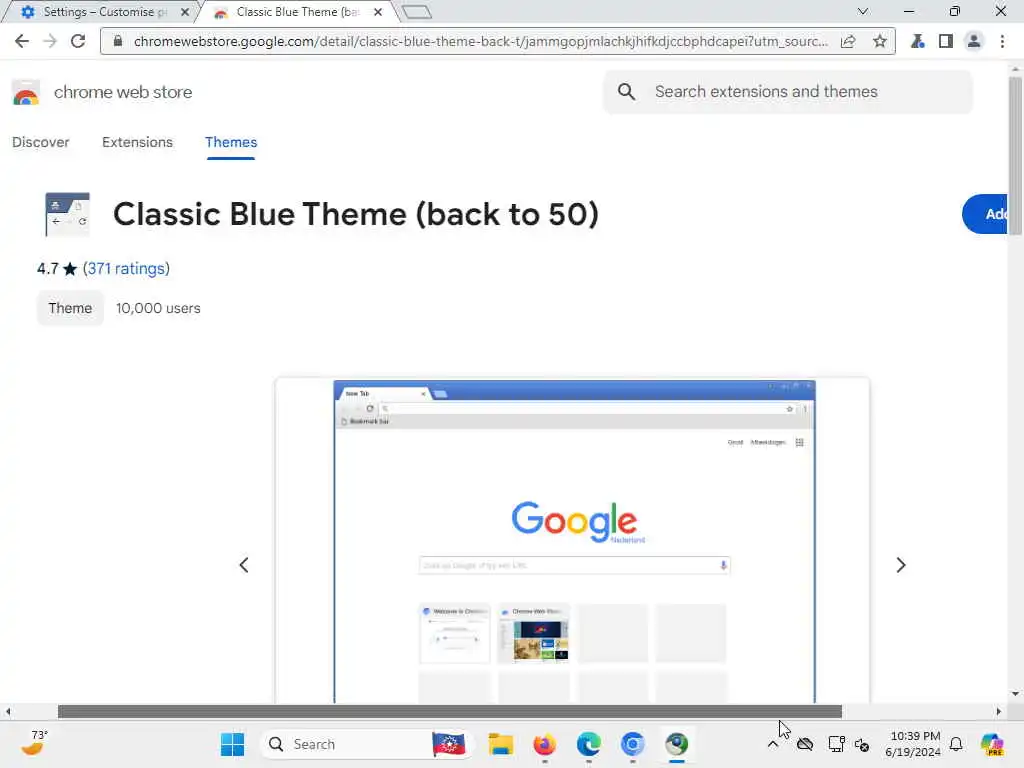Viewport: 1024px width, 768px height.
Task: Launch Microsoft Edge from the taskbar
Action: (588, 744)
